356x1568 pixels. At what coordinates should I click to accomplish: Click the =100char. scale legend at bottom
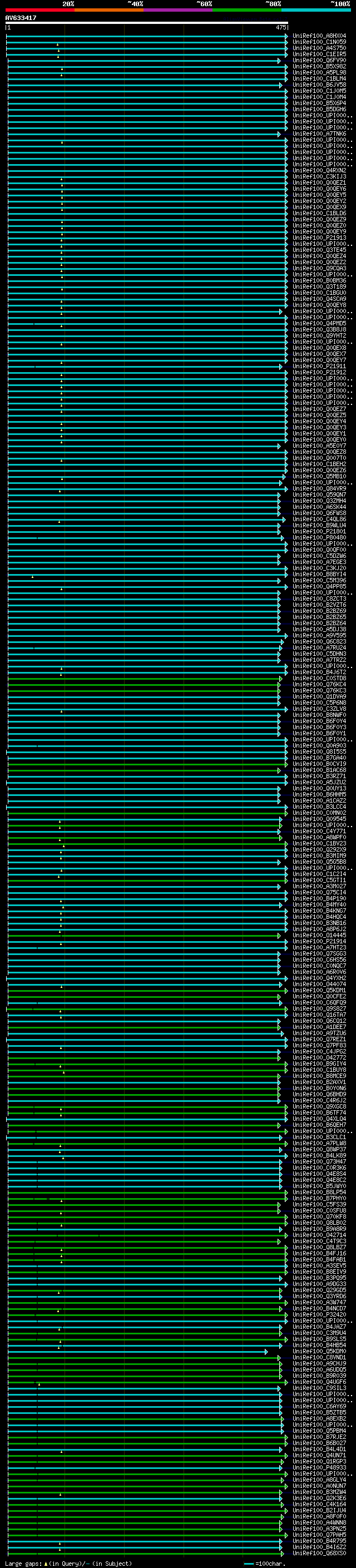[x=265, y=1564]
